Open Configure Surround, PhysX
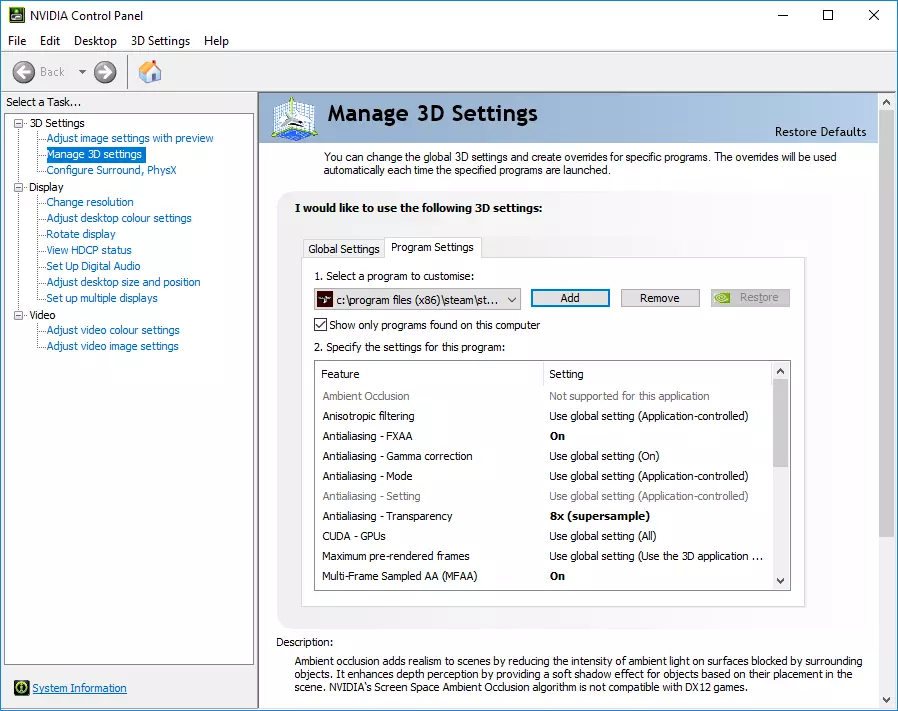The image size is (898, 711). tap(112, 170)
